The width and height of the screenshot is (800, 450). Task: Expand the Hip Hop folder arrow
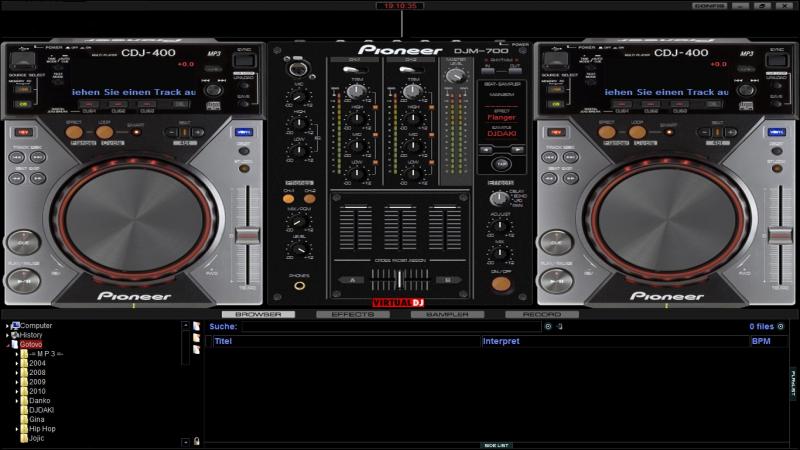tap(17, 429)
